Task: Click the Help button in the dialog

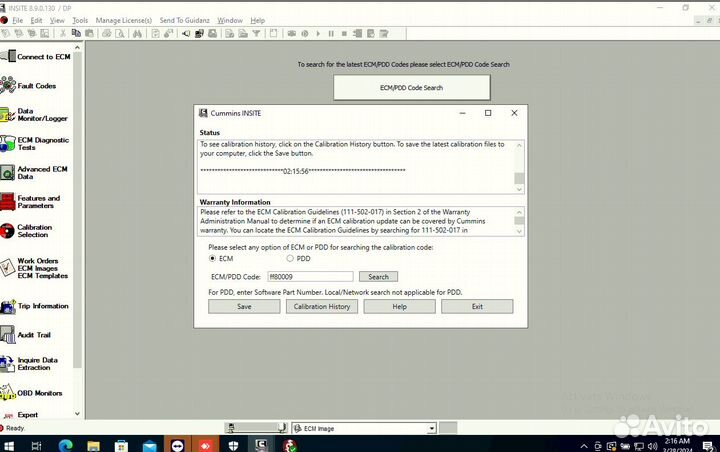Action: point(399,306)
